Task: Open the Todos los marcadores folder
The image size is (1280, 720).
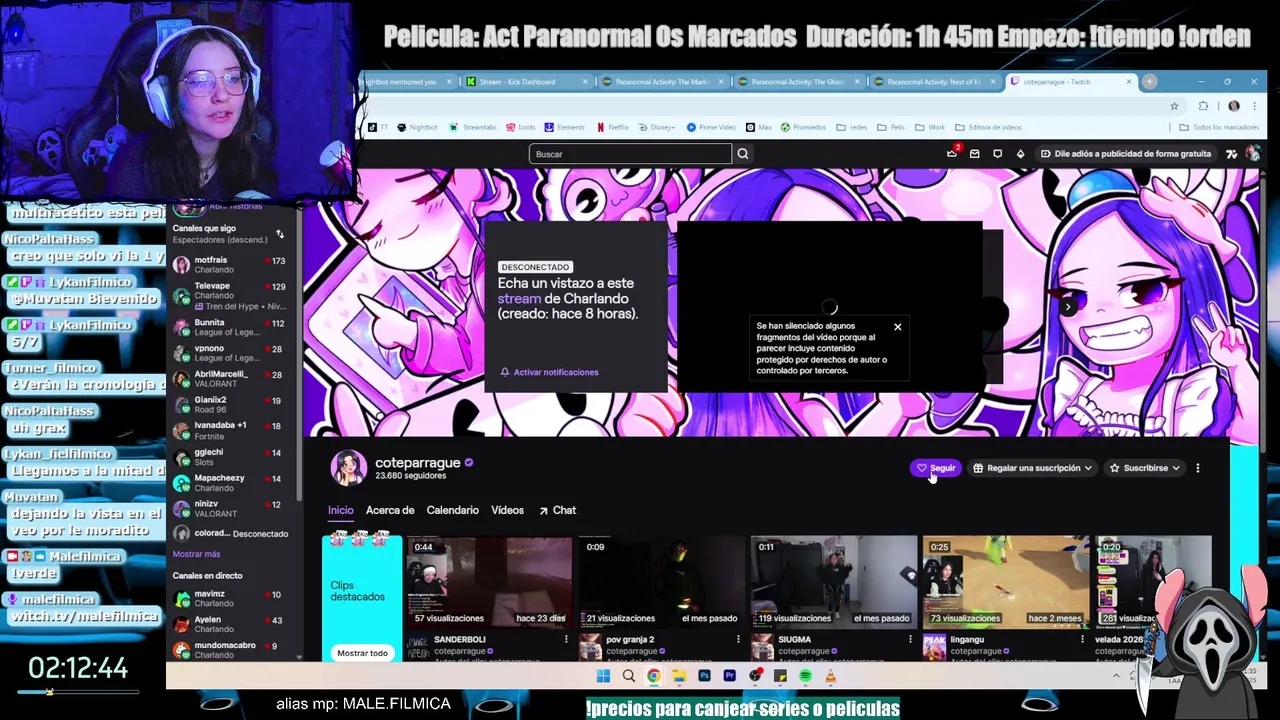Action: pyautogui.click(x=1219, y=127)
